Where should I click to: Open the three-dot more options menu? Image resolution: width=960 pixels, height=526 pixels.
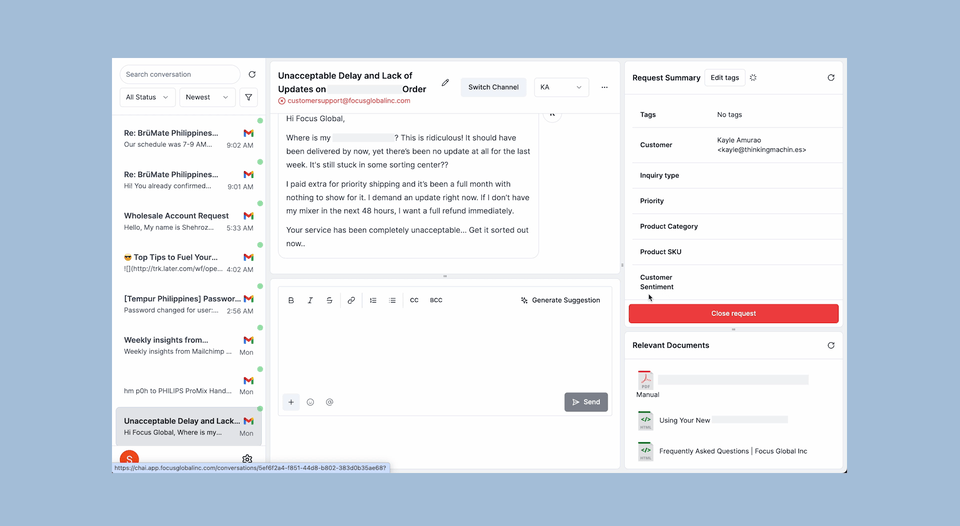click(604, 87)
